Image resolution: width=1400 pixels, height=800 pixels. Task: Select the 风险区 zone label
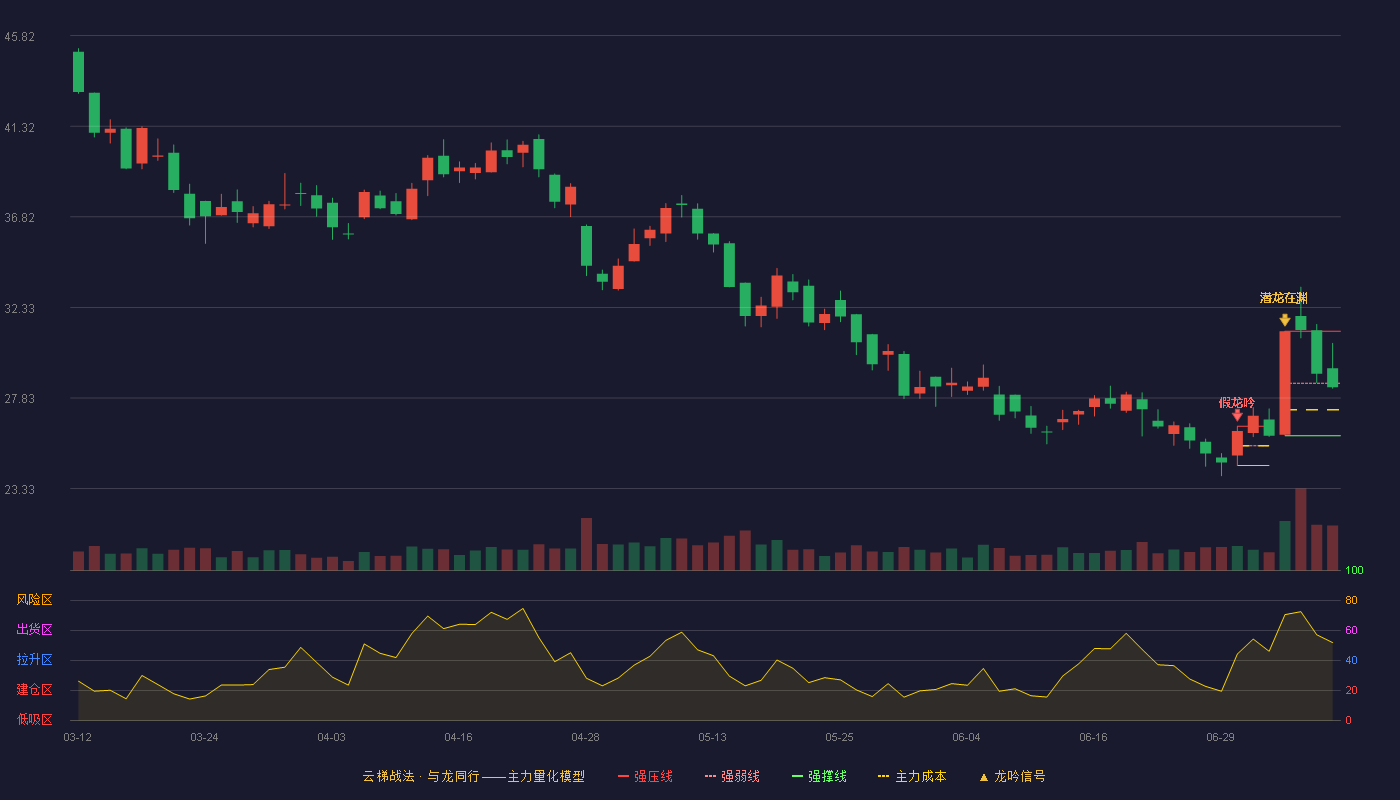click(x=35, y=600)
